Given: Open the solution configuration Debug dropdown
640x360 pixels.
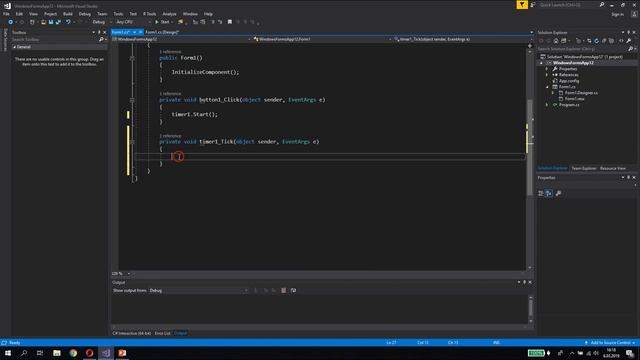Looking at the screenshot, I should coord(101,22).
